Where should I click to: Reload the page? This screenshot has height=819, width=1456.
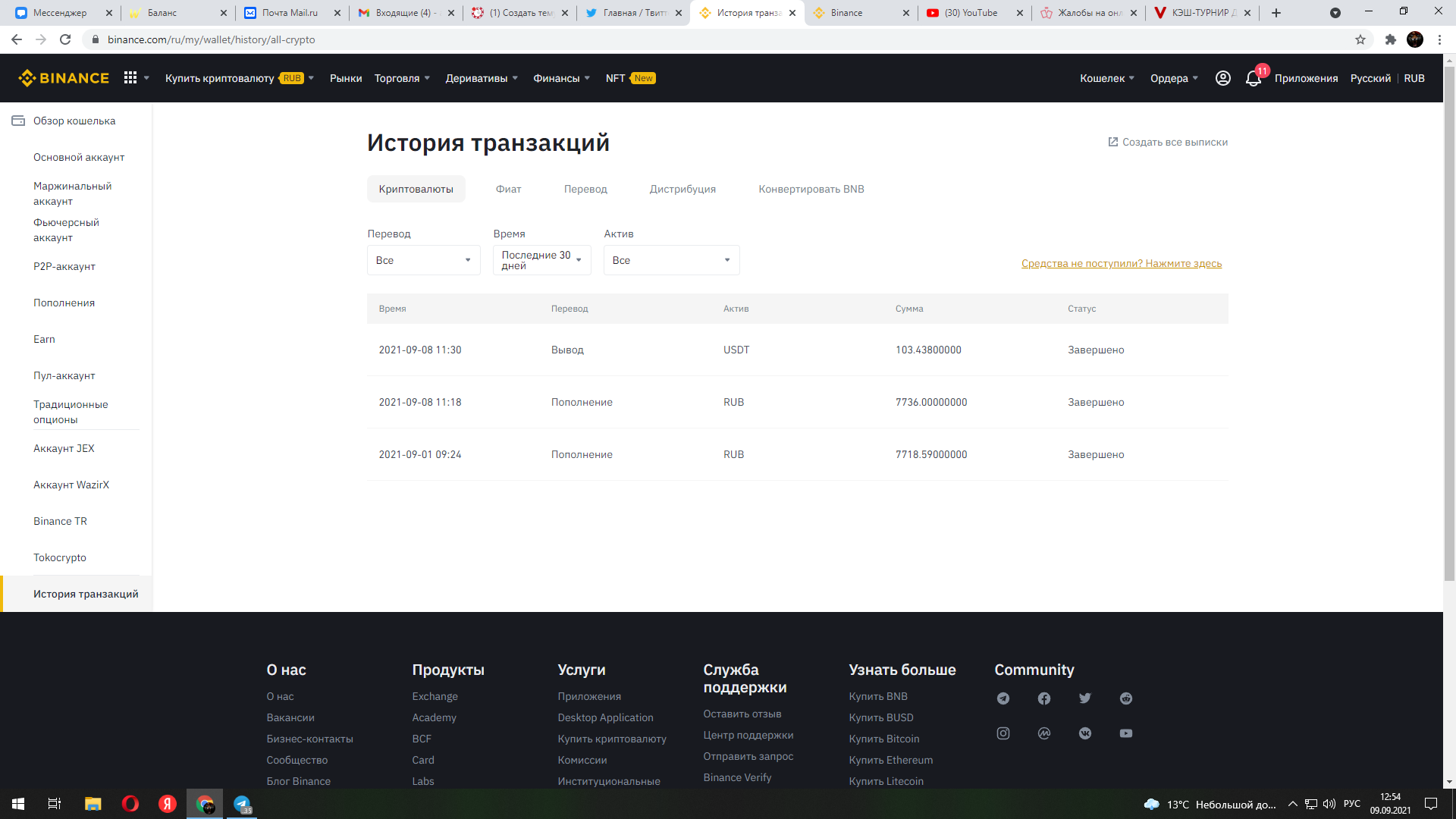[65, 39]
